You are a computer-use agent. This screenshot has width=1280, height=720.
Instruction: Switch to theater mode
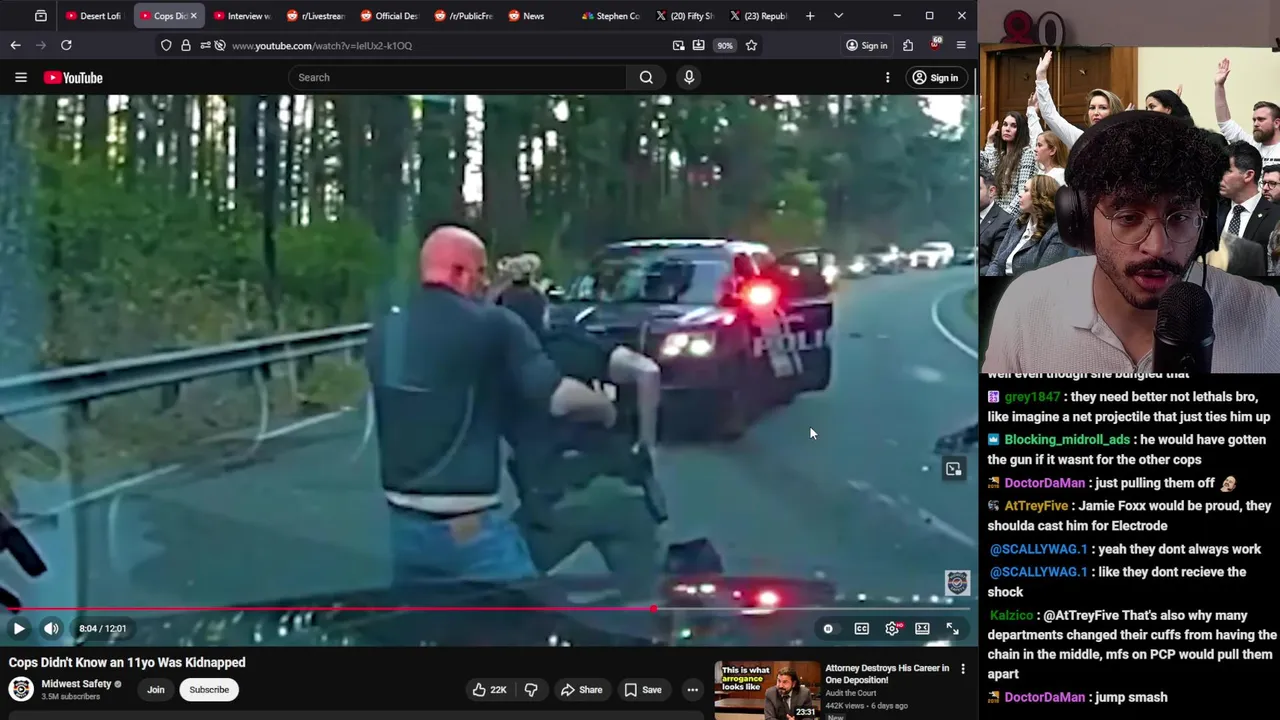pos(922,628)
